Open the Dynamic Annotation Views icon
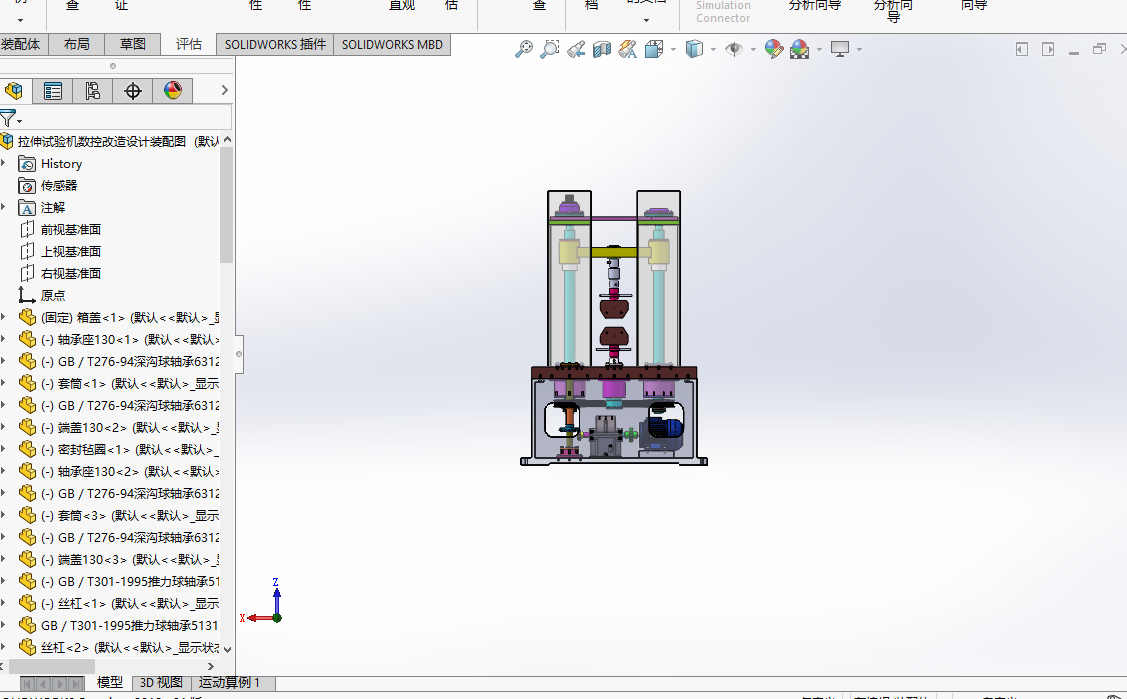Screen dimensions: 1127x699 click(627, 49)
